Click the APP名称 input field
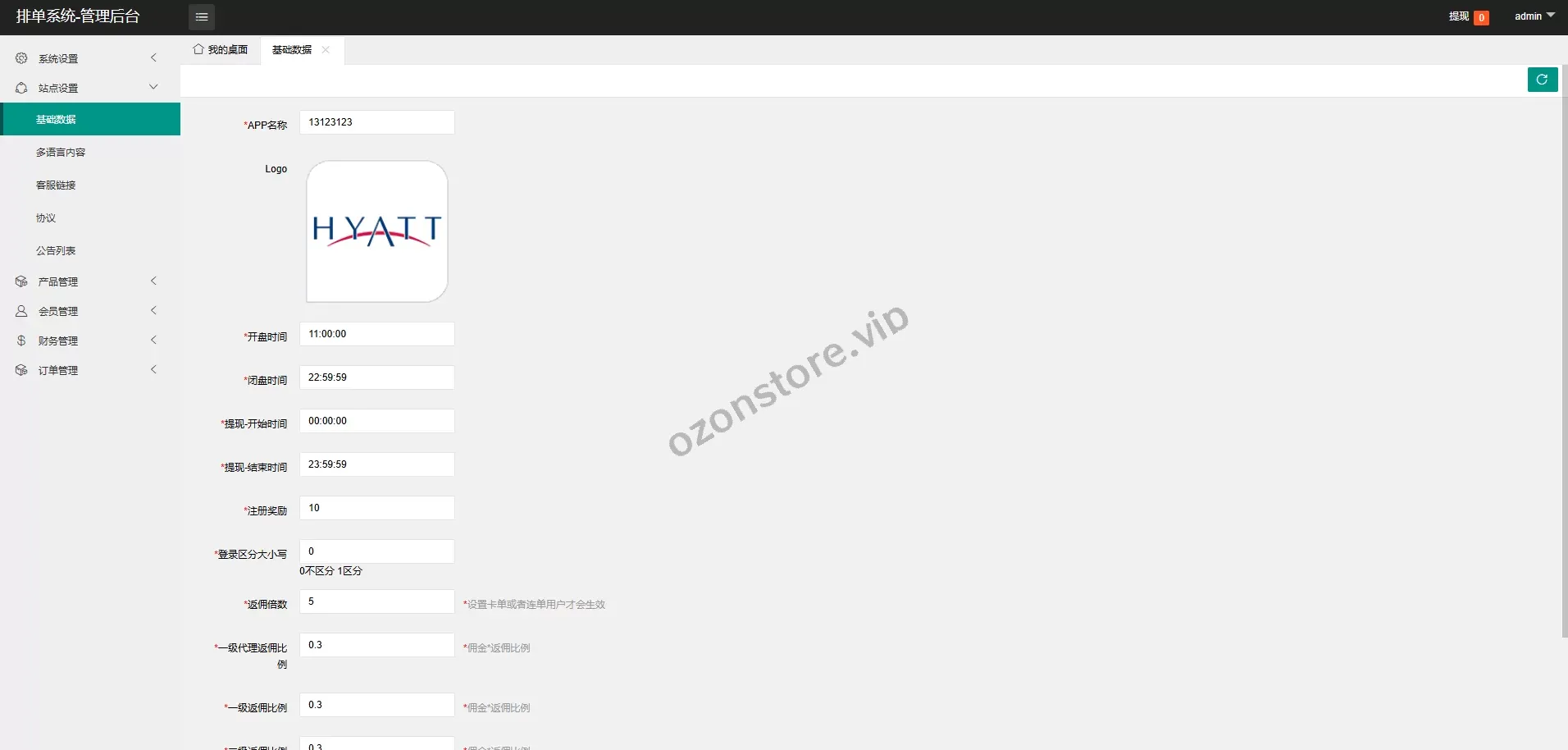The height and width of the screenshot is (750, 1568). click(376, 122)
